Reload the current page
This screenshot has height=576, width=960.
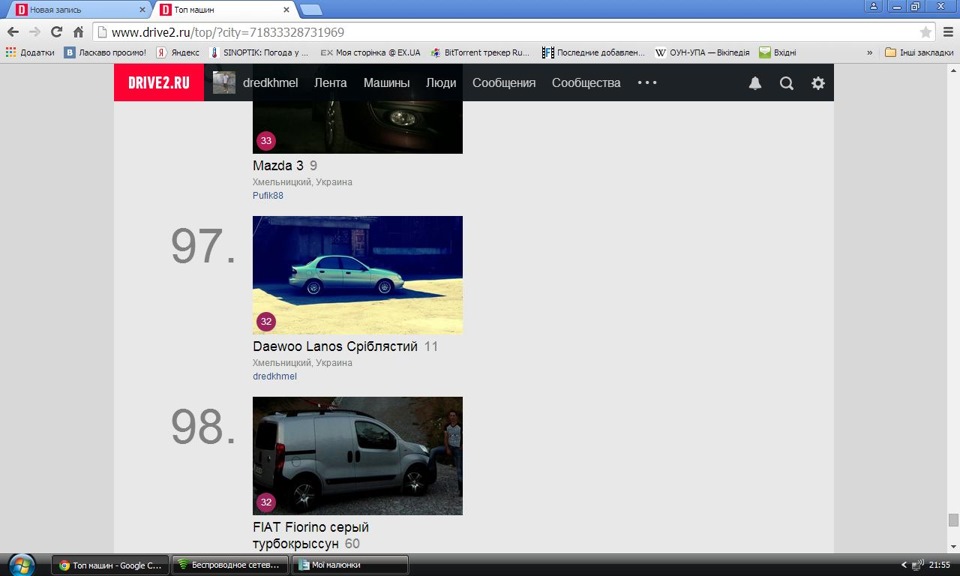coord(56,32)
